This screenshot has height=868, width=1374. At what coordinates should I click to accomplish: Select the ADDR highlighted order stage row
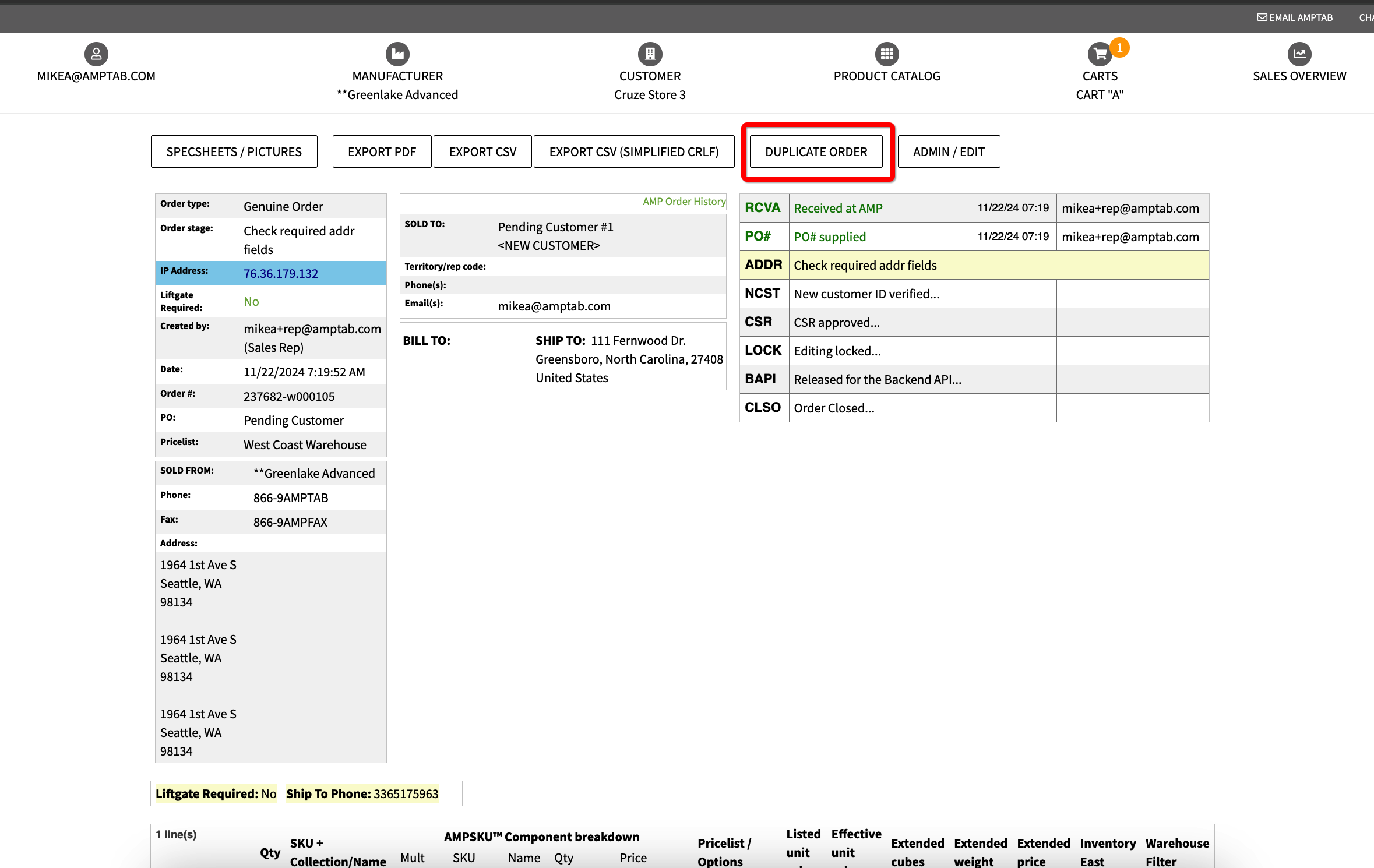click(865, 266)
